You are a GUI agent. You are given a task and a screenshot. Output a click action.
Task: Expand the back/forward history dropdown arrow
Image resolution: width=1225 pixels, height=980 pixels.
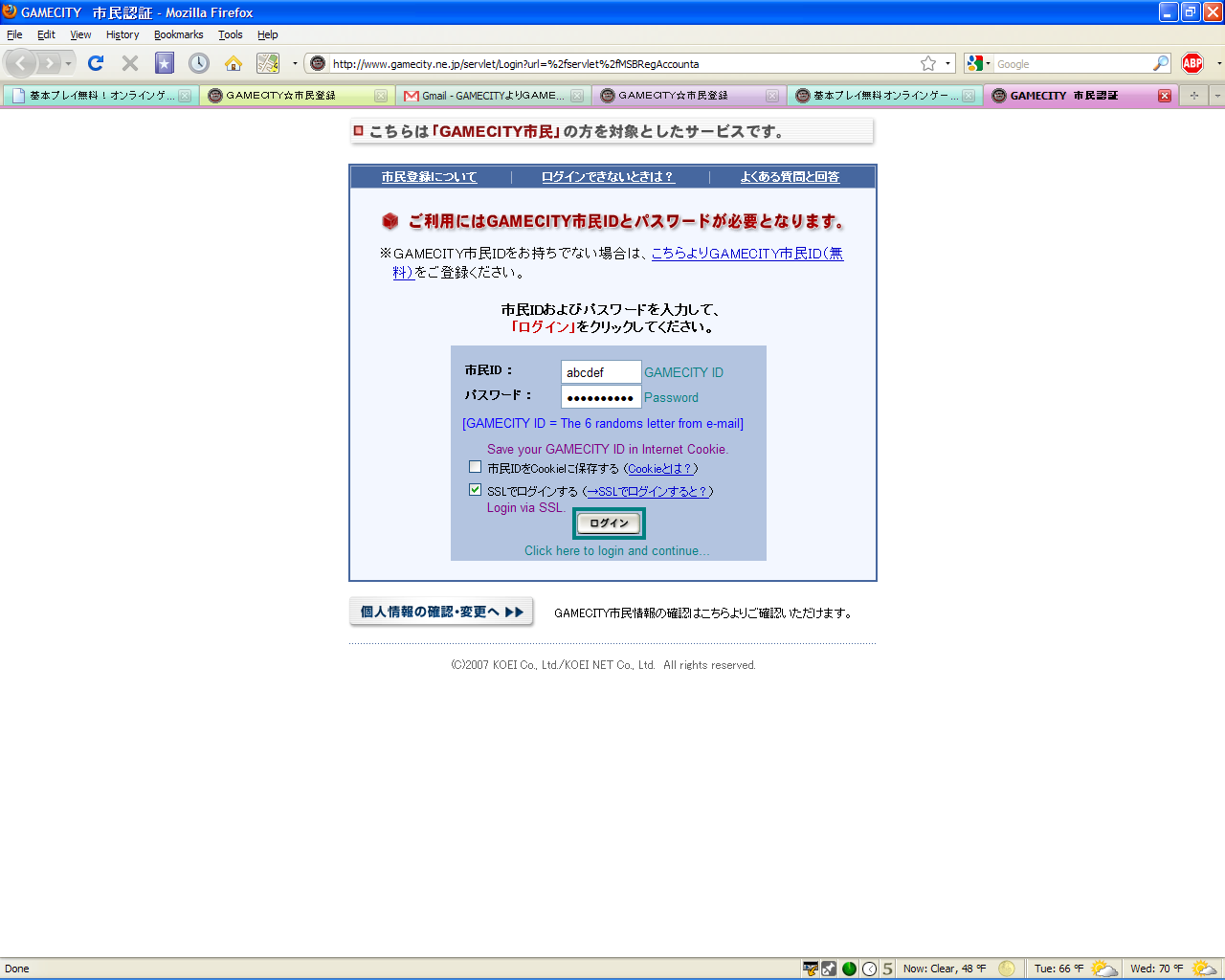(68, 64)
